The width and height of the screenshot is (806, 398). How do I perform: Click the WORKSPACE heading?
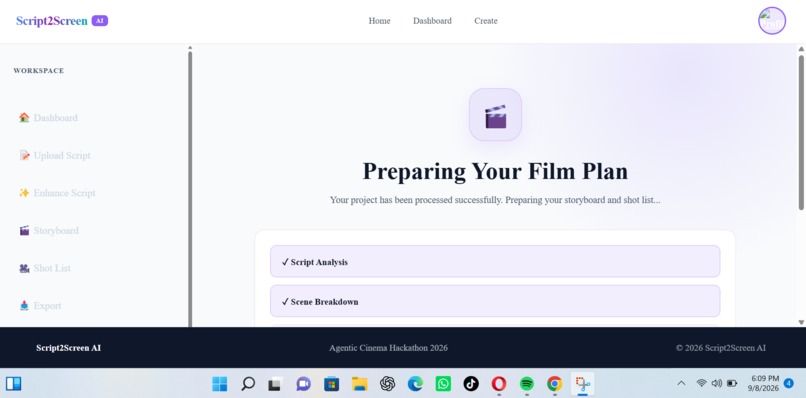[39, 71]
